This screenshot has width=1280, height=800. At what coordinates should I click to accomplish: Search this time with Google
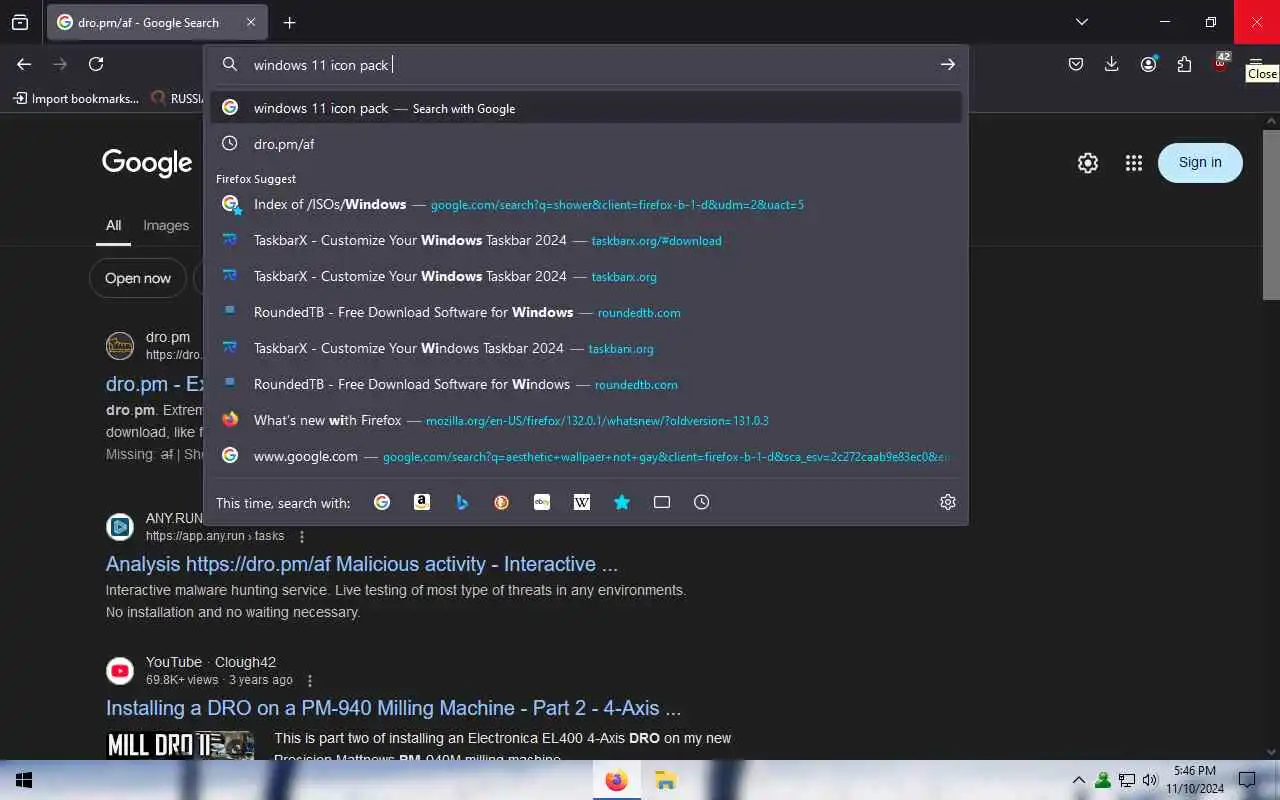pos(382,502)
